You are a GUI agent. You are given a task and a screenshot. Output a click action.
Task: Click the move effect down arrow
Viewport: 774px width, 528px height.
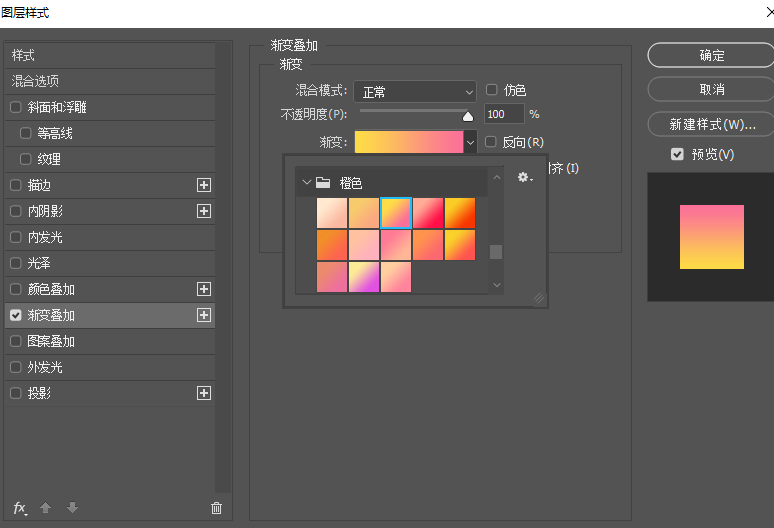tap(72, 508)
